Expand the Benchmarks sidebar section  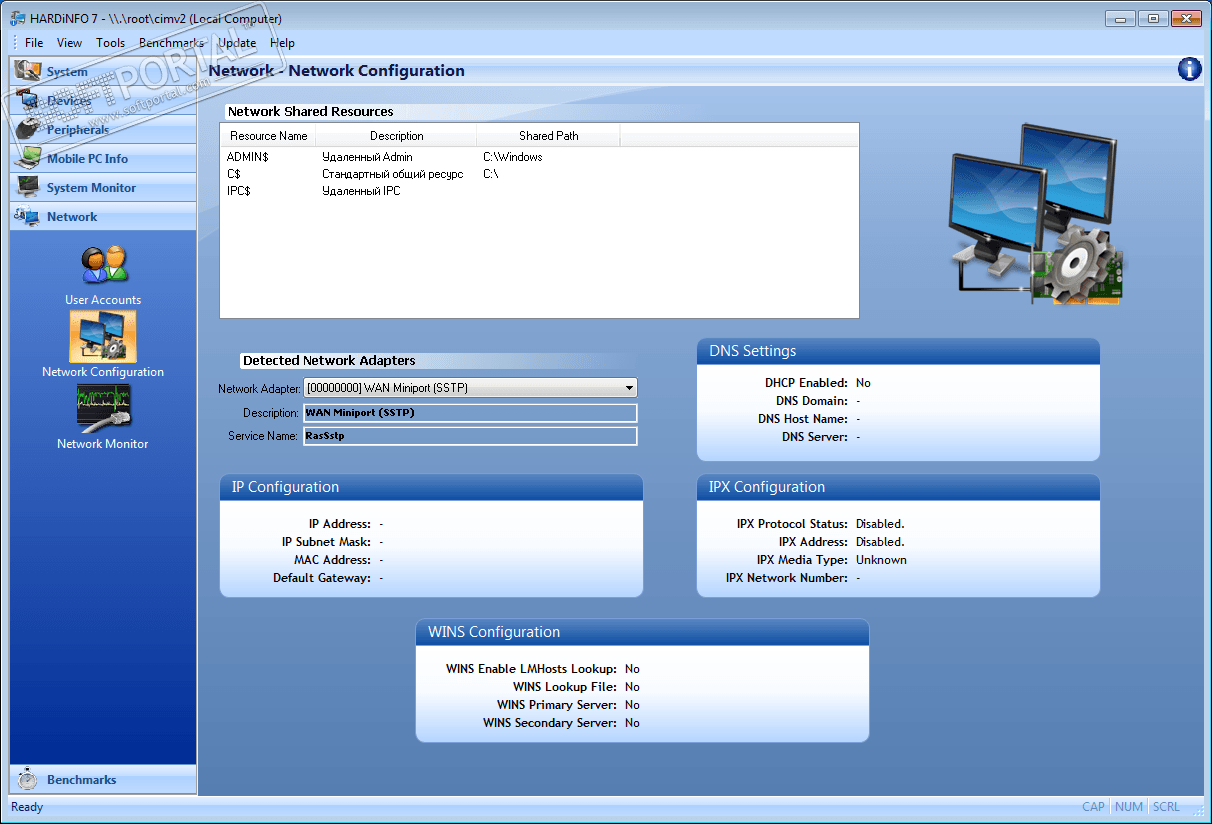pos(103,780)
